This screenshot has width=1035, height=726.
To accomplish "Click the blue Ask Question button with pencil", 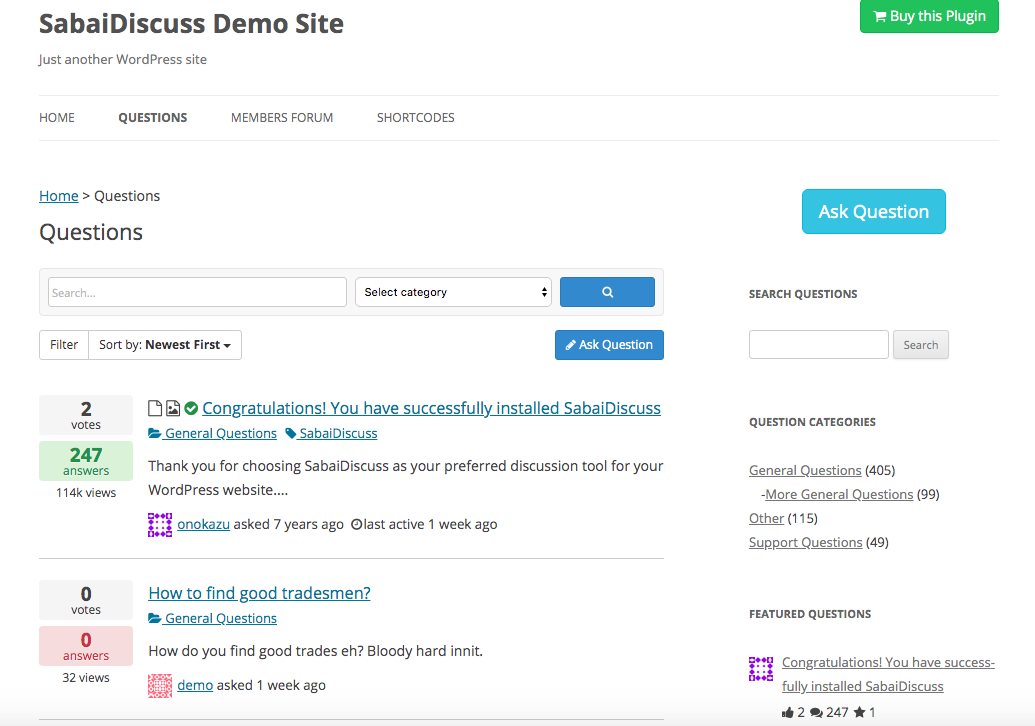I will click(x=609, y=345).
